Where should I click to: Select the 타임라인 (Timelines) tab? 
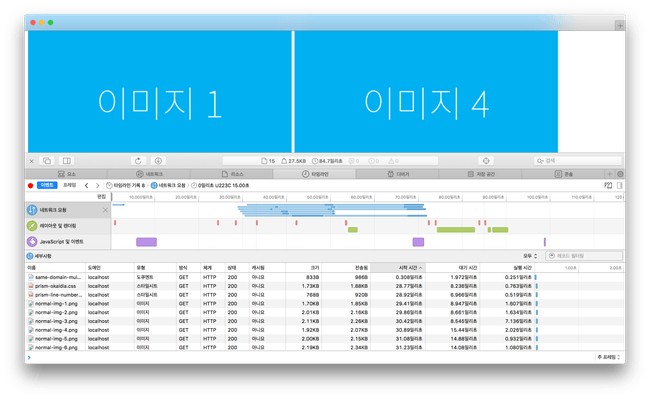pos(315,174)
